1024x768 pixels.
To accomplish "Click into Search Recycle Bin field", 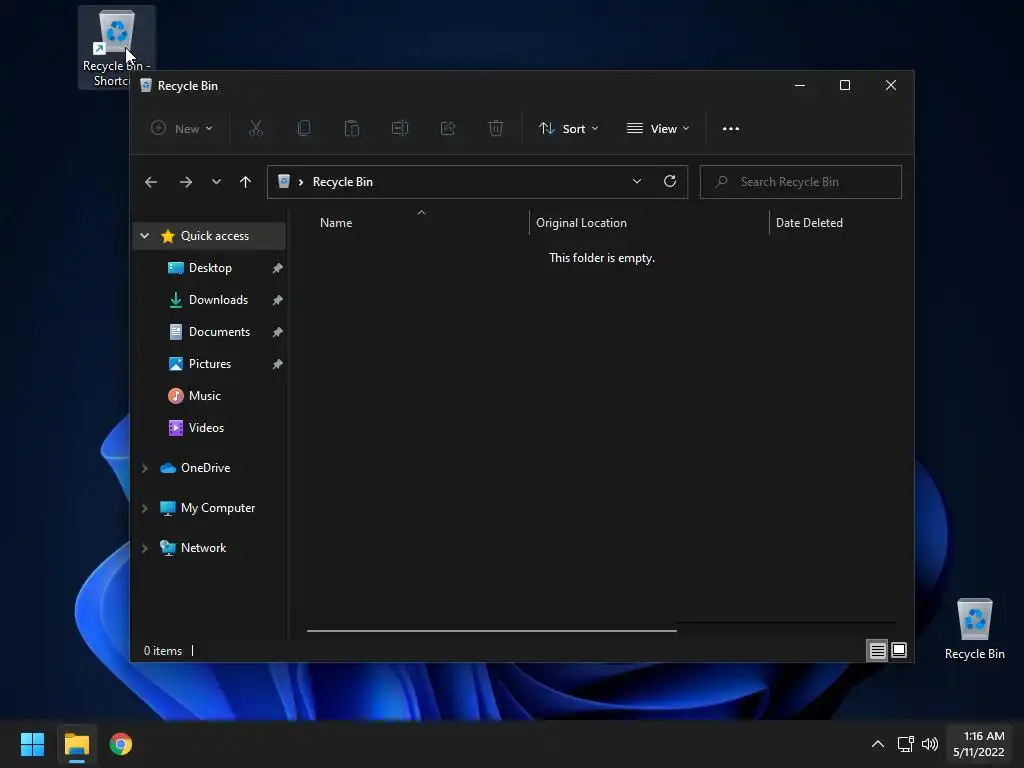I will [801, 182].
